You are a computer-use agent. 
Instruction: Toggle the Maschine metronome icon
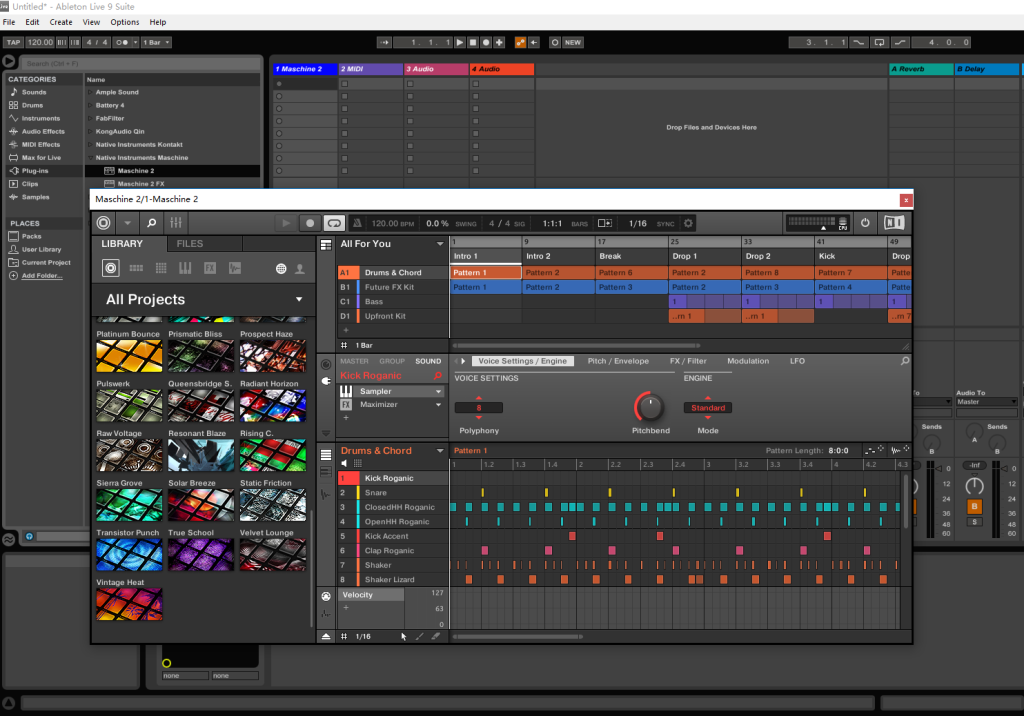[357, 223]
